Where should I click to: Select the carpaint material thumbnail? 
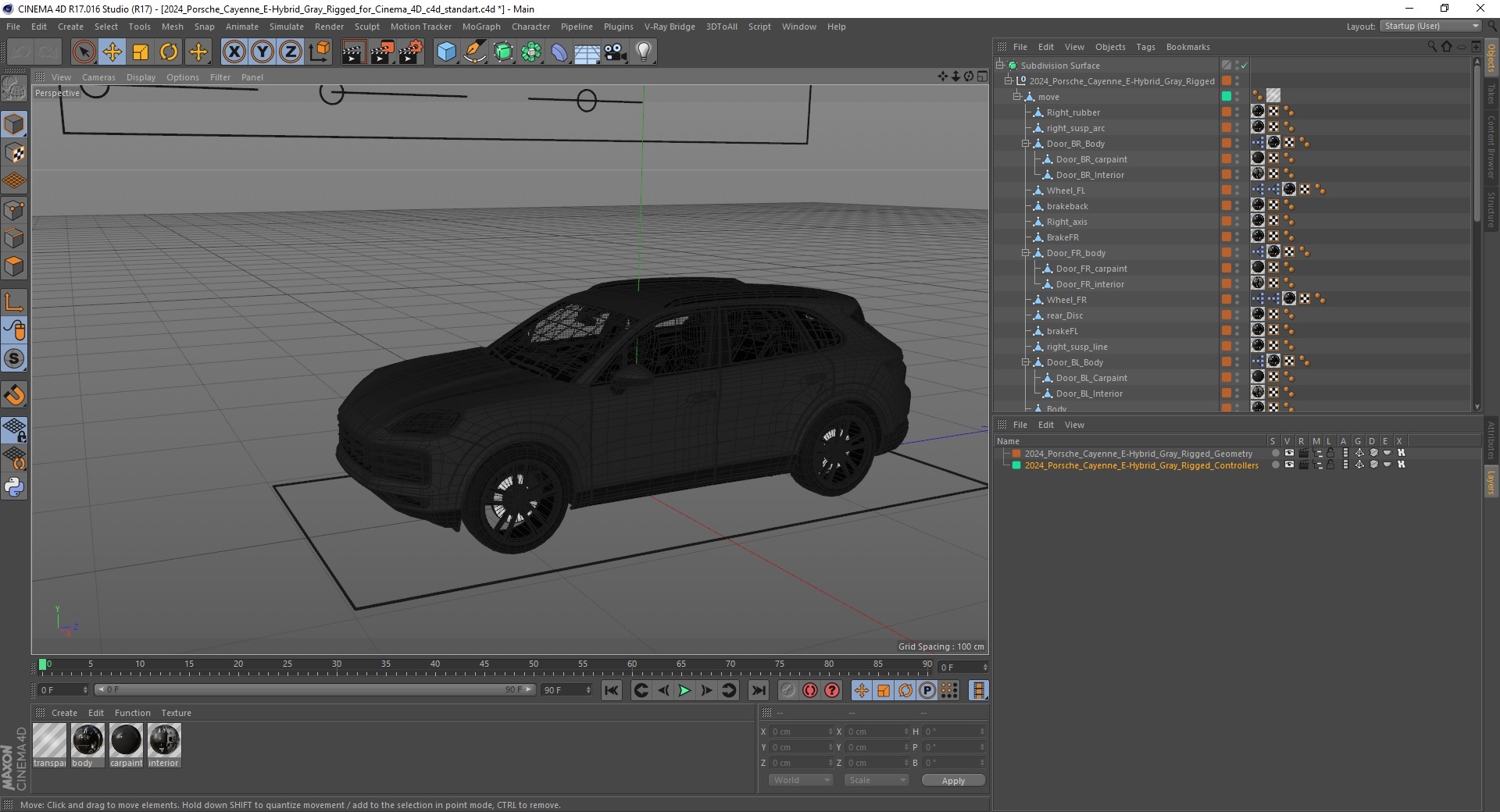126,745
